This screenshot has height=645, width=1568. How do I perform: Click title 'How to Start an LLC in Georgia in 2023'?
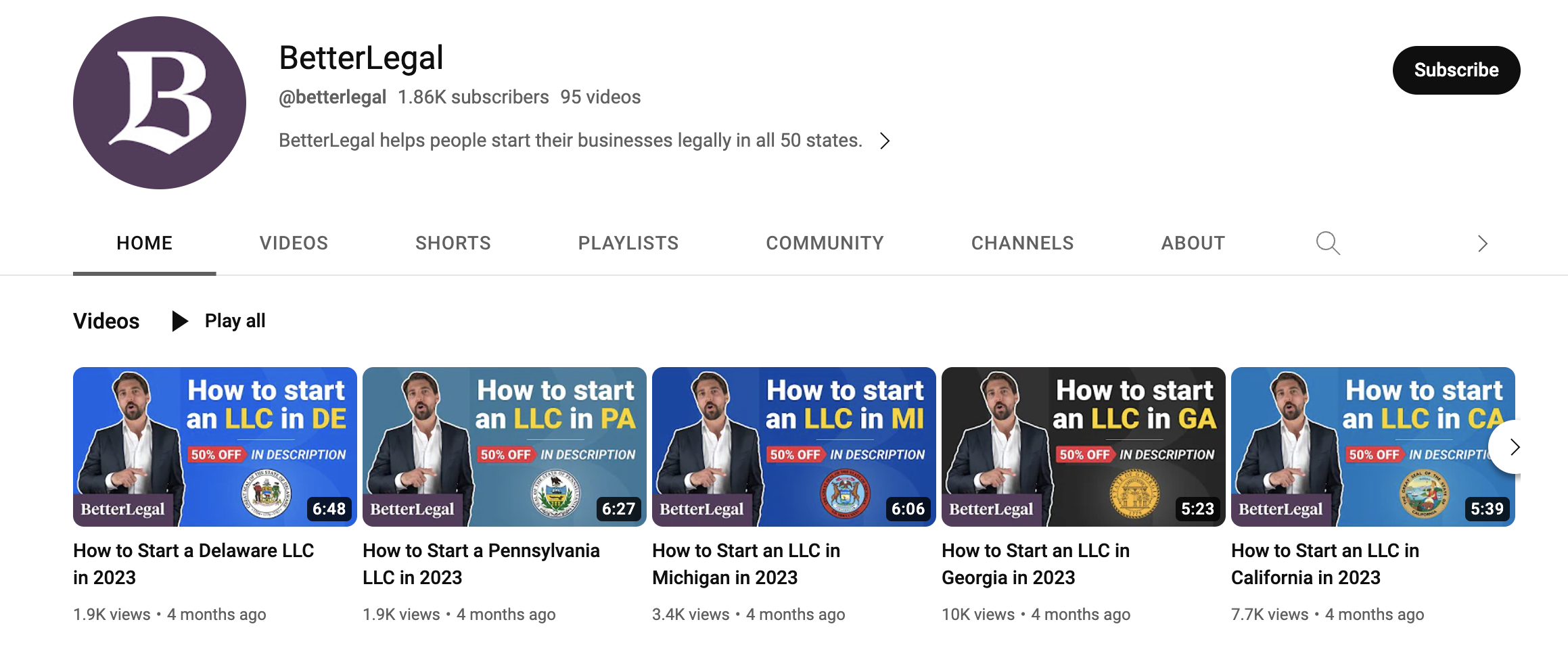[1036, 564]
